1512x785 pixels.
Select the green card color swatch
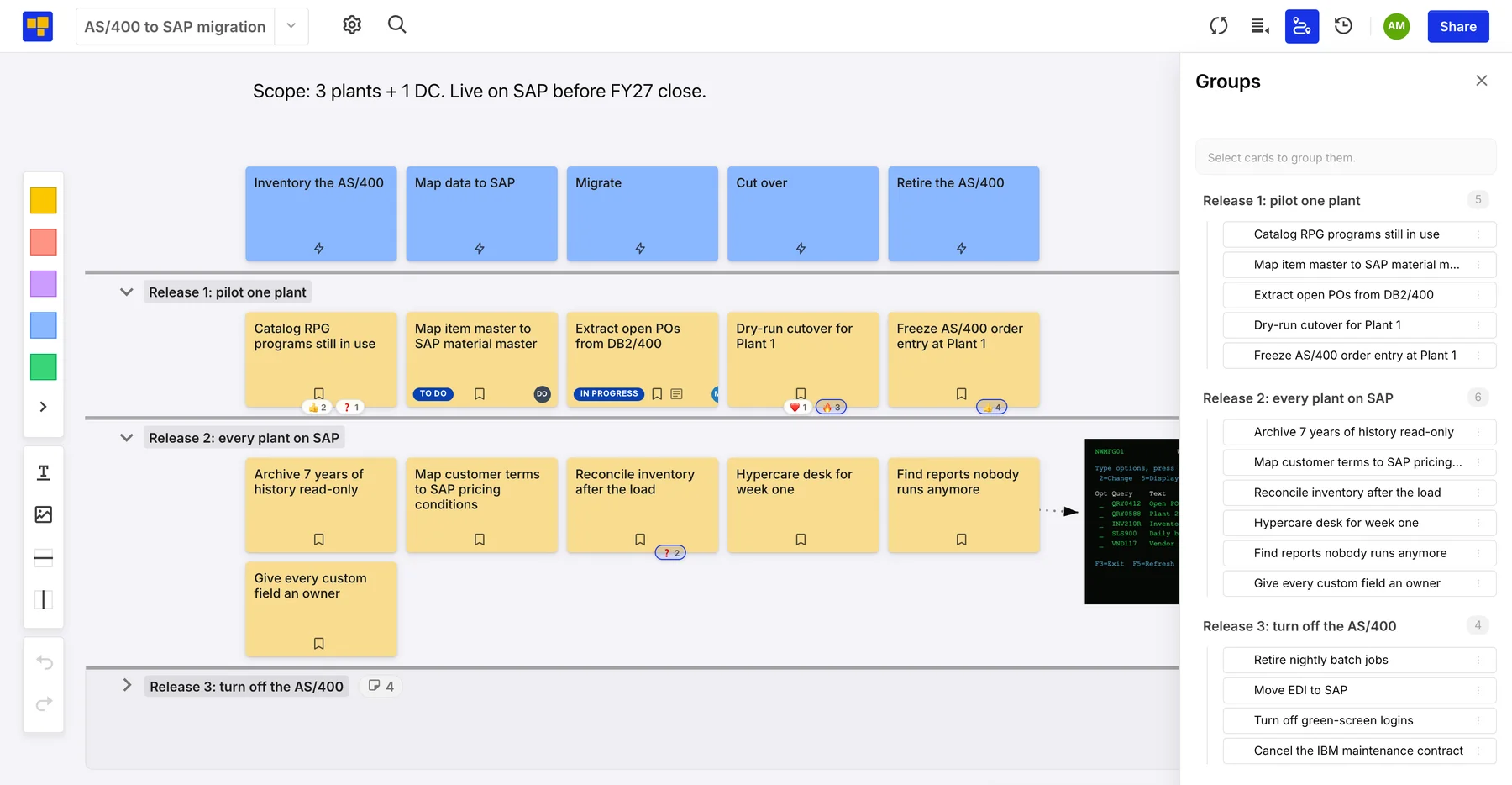point(44,367)
